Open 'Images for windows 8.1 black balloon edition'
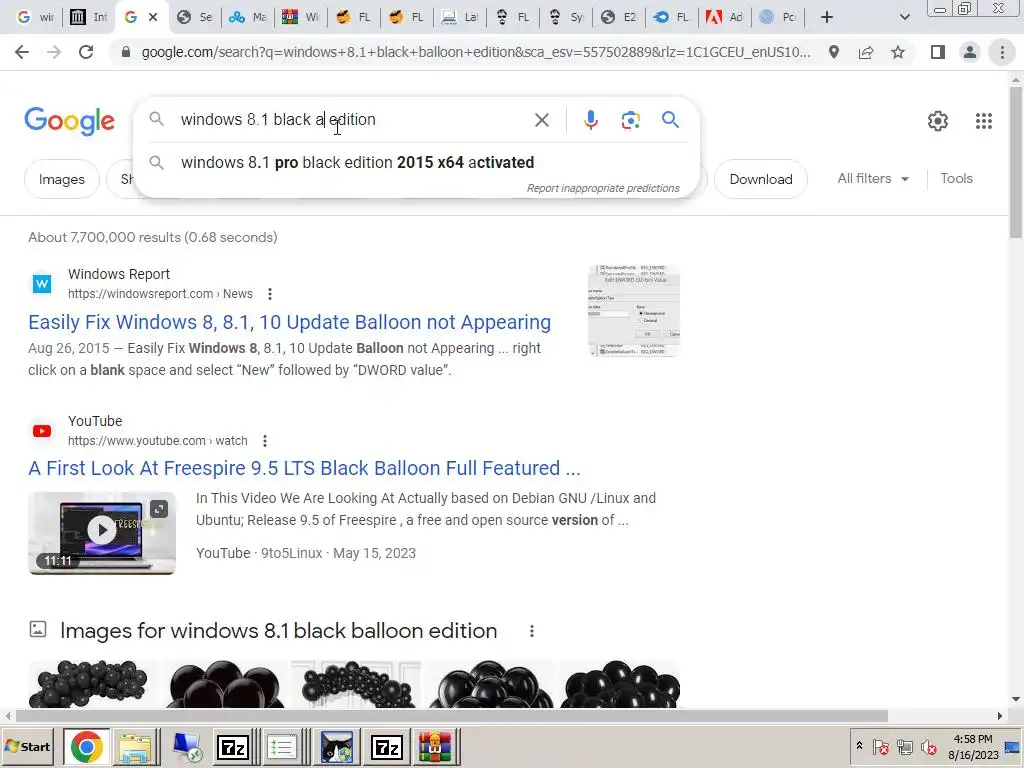 tap(278, 631)
